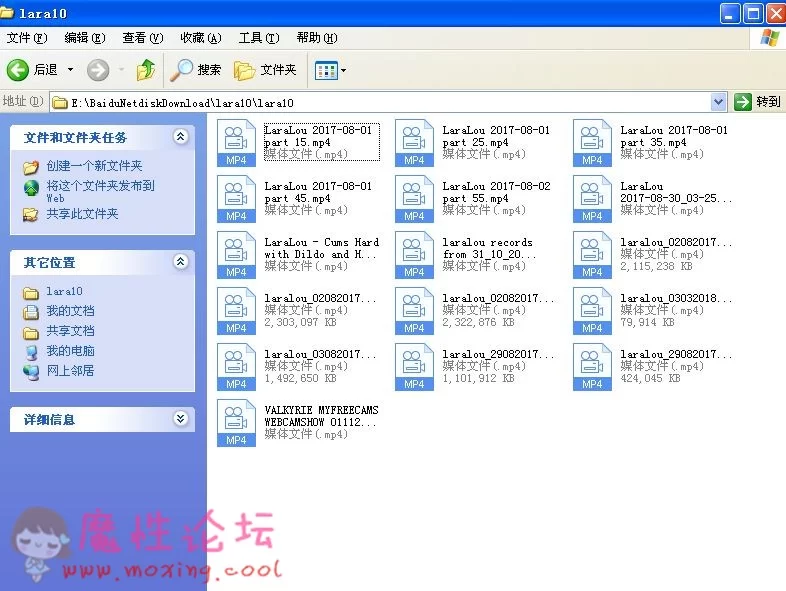This screenshot has width=786, height=591.
Task: Click the greyed Forward arrow button
Action: [98, 70]
